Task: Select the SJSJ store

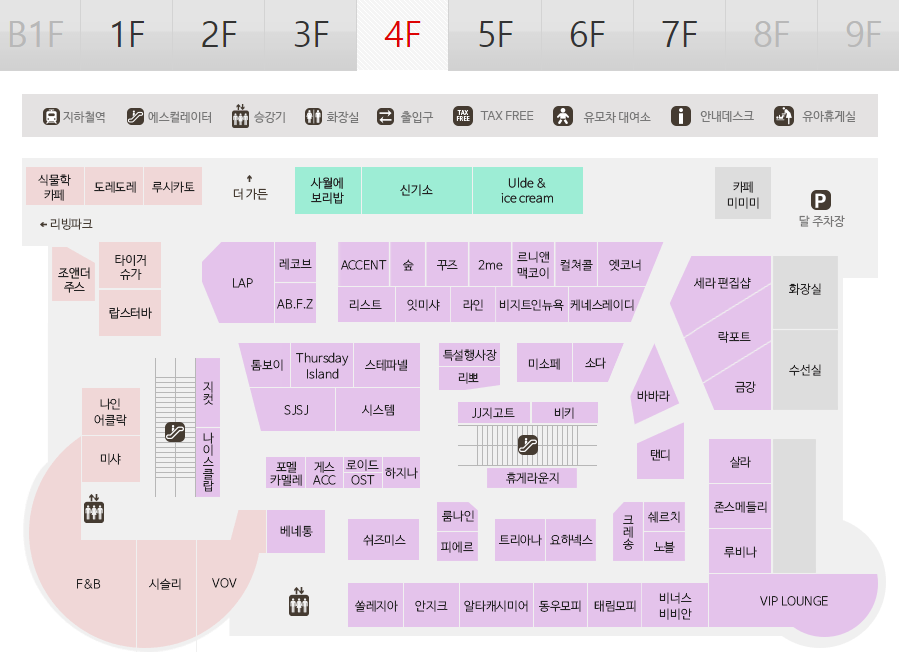Action: click(295, 410)
